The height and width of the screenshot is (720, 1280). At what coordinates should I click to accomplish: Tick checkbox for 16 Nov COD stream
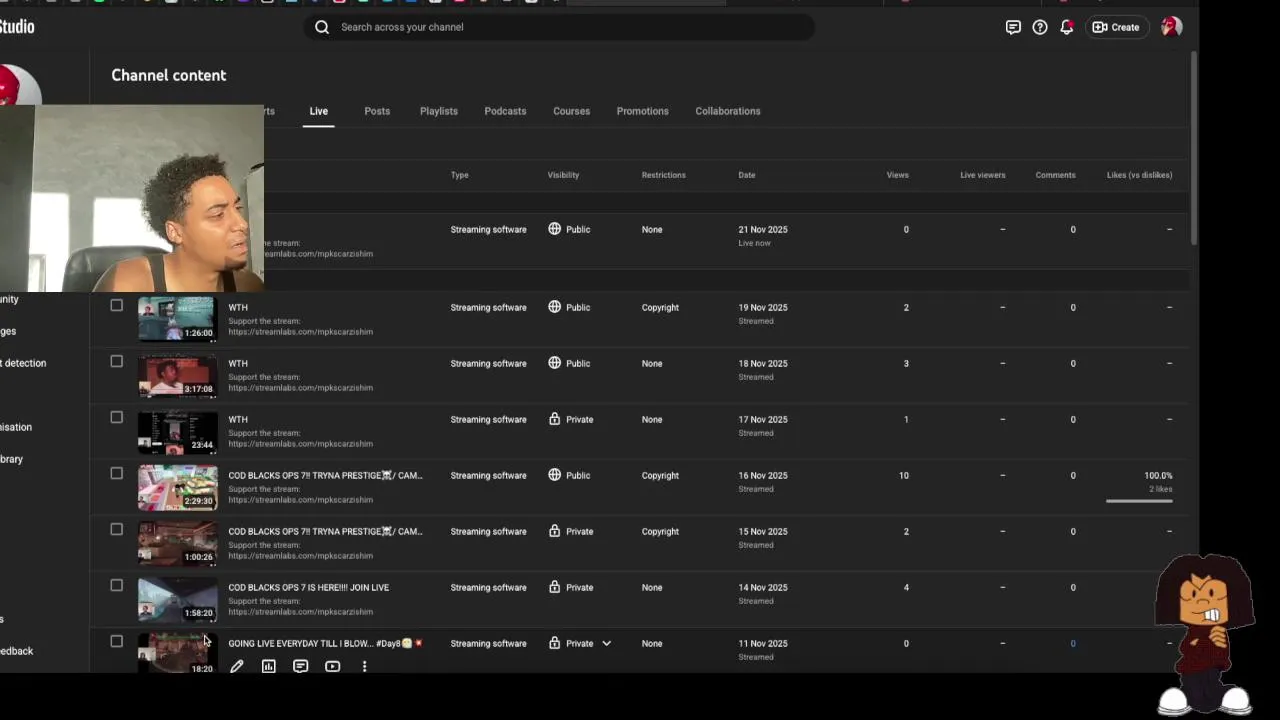[117, 473]
